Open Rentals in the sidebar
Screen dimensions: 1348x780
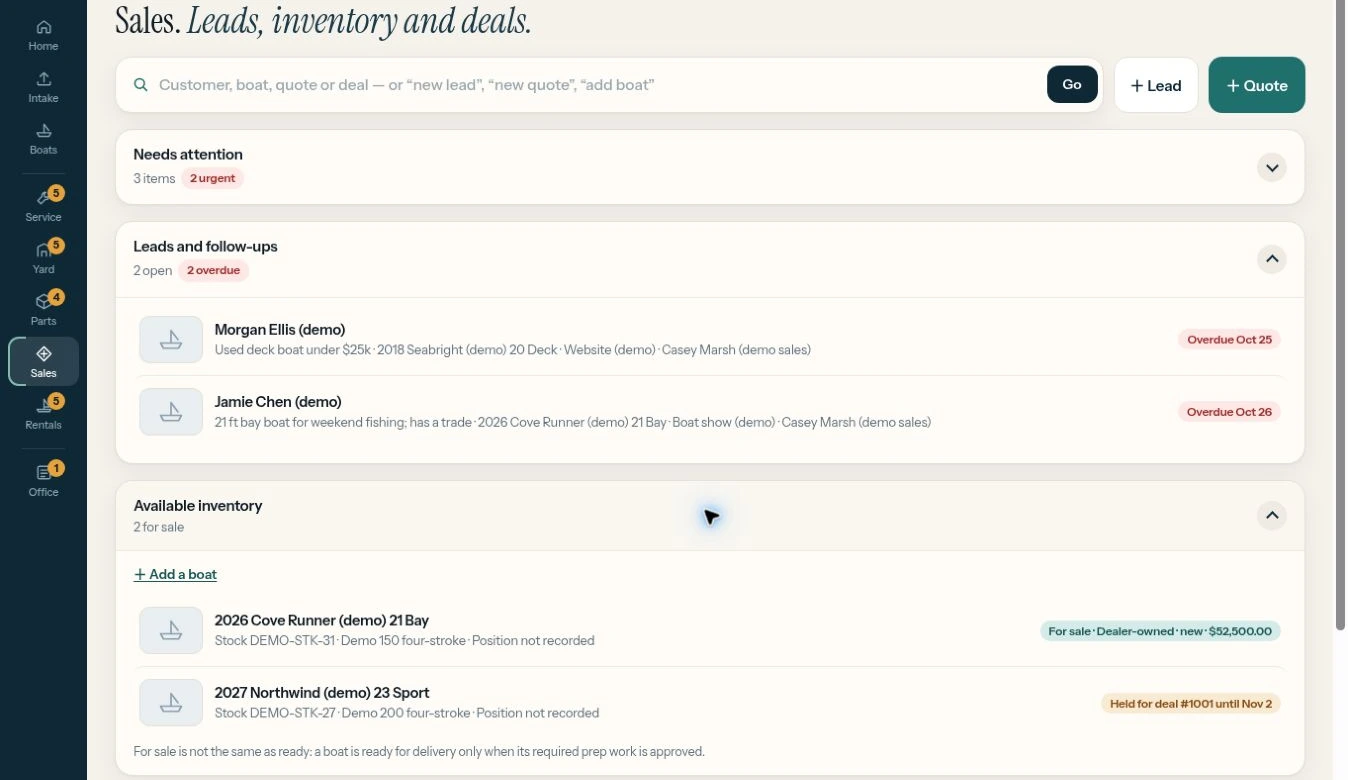(43, 413)
